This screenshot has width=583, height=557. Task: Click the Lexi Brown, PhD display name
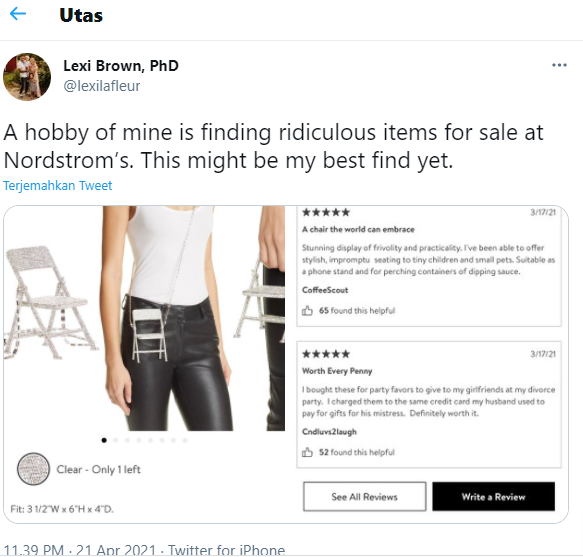point(121,65)
